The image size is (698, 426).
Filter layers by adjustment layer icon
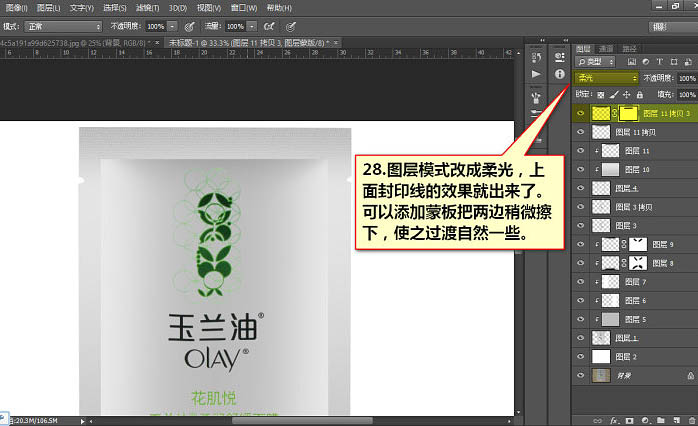tap(645, 62)
